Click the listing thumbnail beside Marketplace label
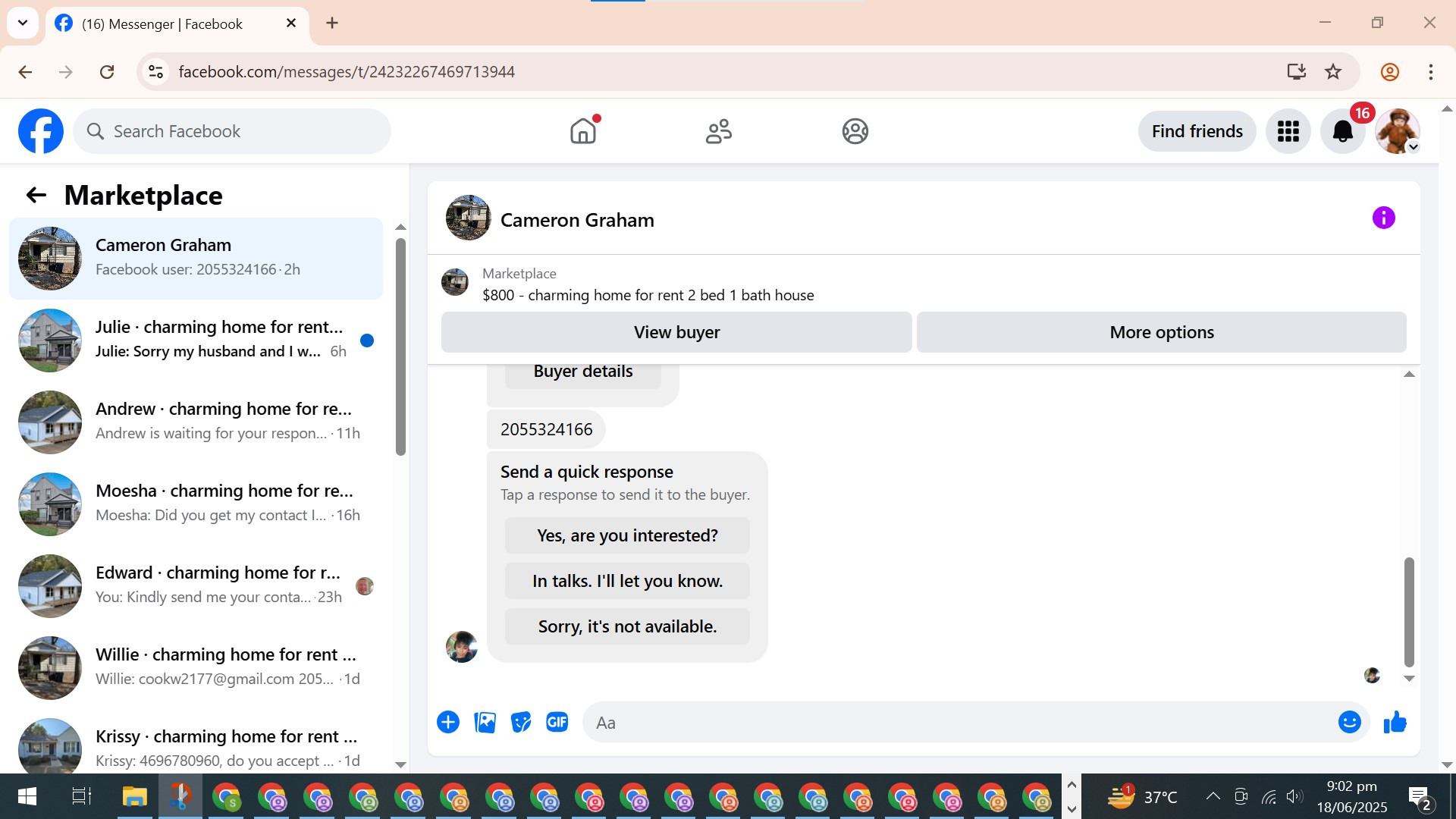1456x819 pixels. click(x=455, y=282)
